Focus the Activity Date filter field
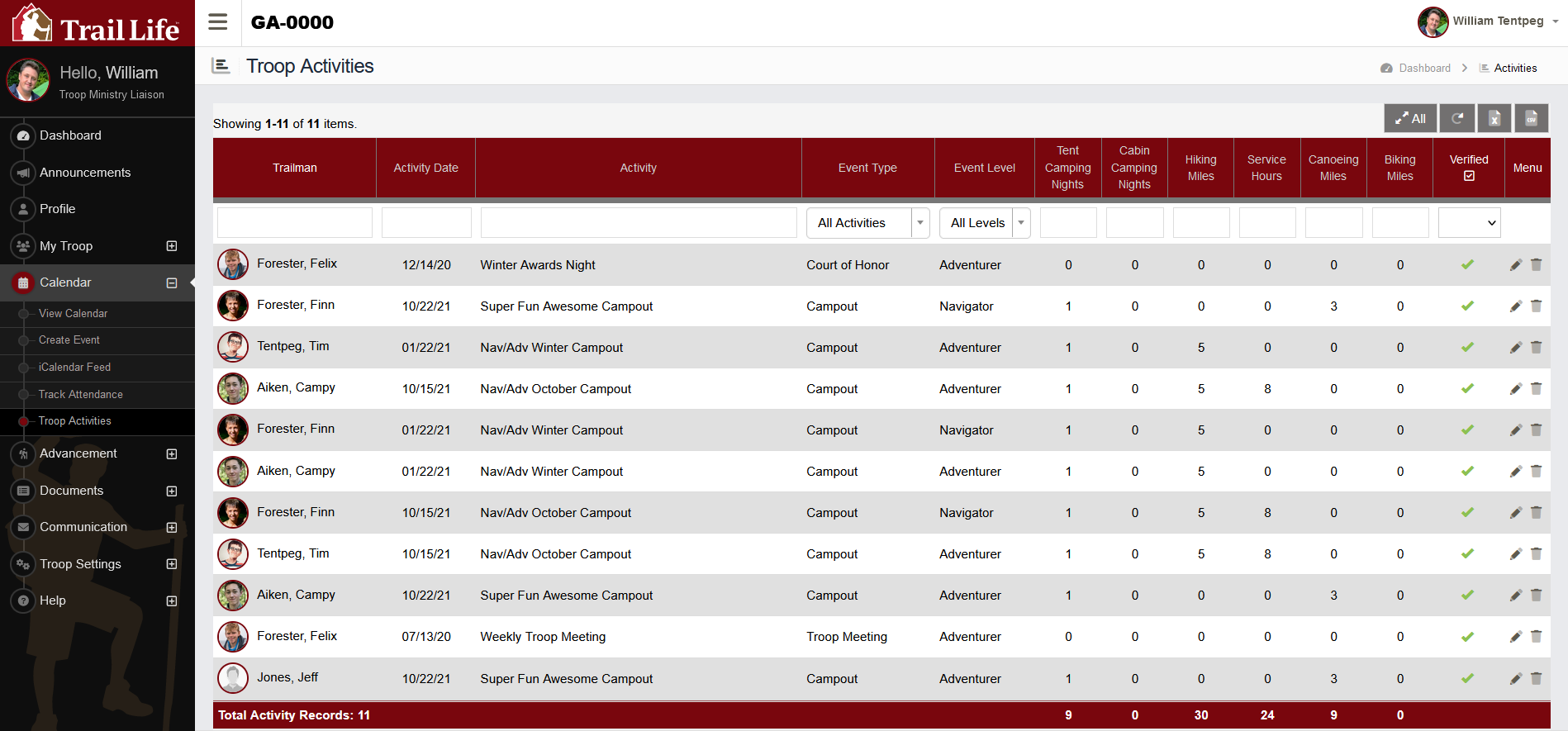Image resolution: width=1568 pixels, height=731 pixels. [x=426, y=223]
